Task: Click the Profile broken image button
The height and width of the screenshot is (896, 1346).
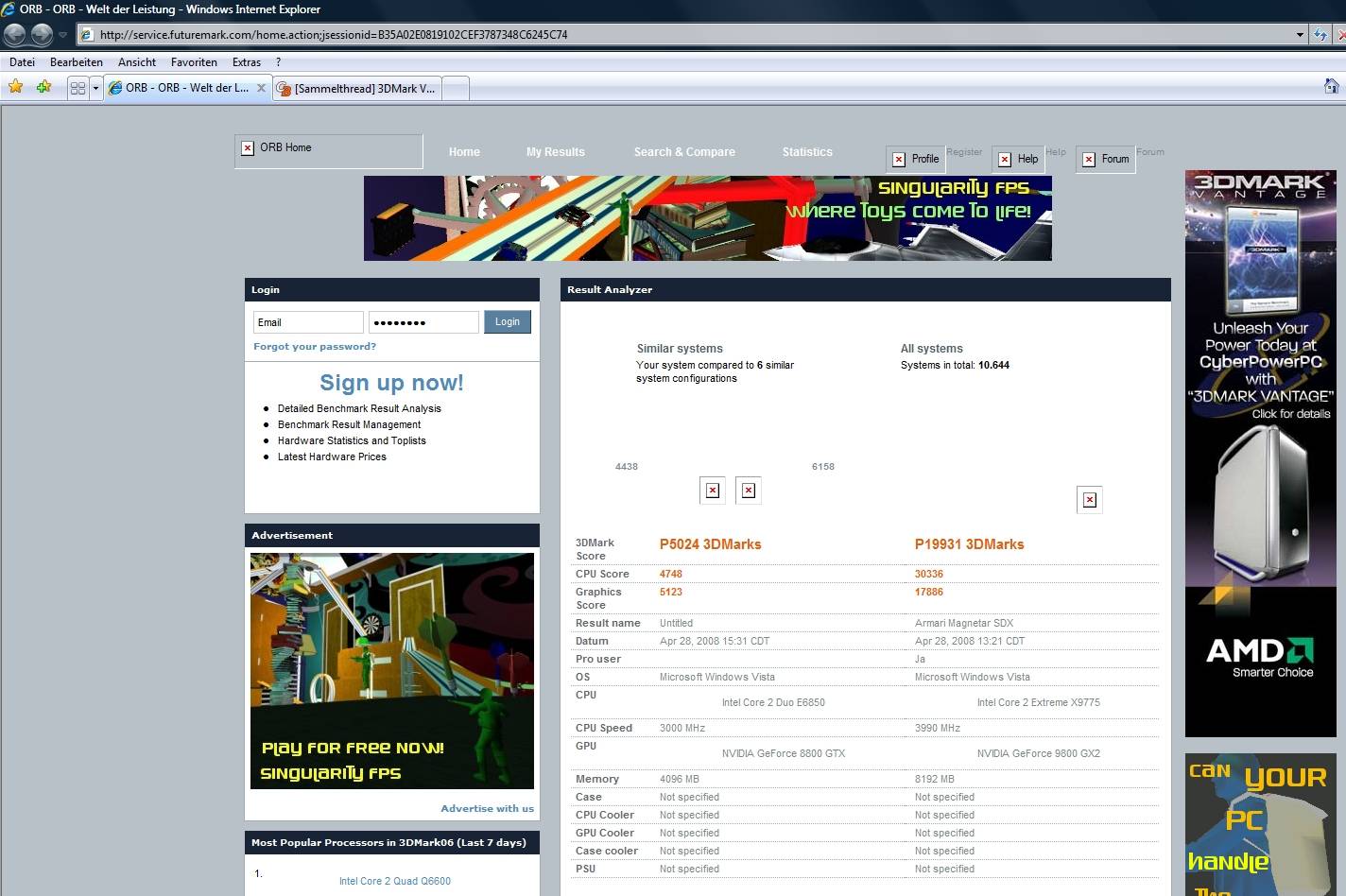Action: 915,159
